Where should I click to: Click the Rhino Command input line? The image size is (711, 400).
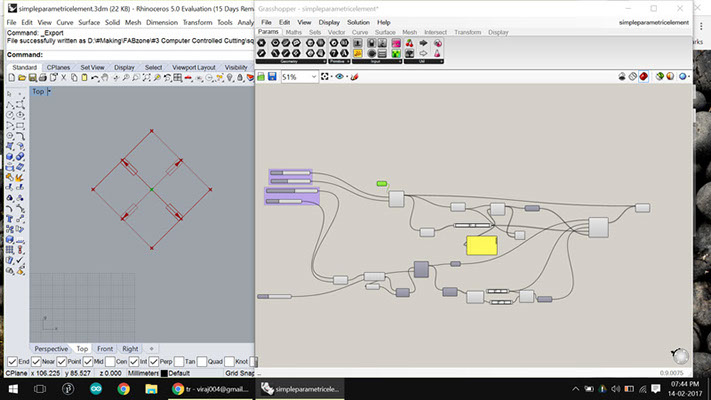pos(130,54)
